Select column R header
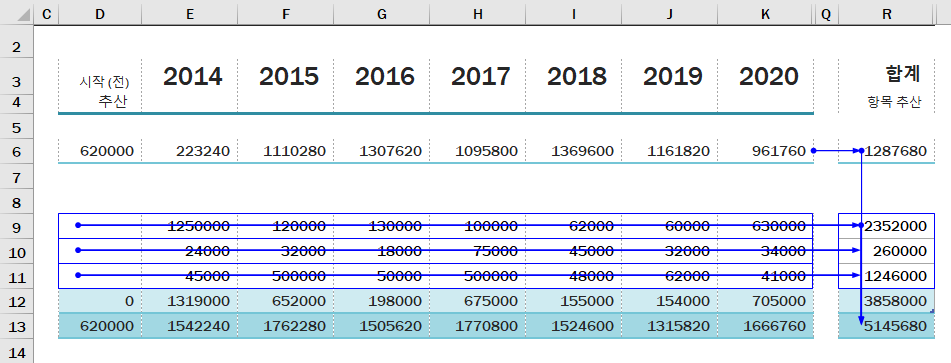 [x=887, y=15]
